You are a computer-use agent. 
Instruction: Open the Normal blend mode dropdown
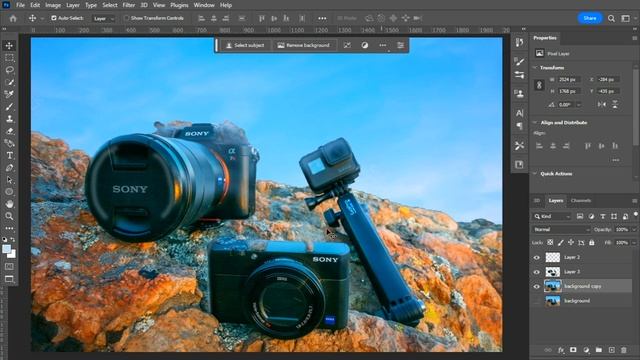tap(561, 229)
